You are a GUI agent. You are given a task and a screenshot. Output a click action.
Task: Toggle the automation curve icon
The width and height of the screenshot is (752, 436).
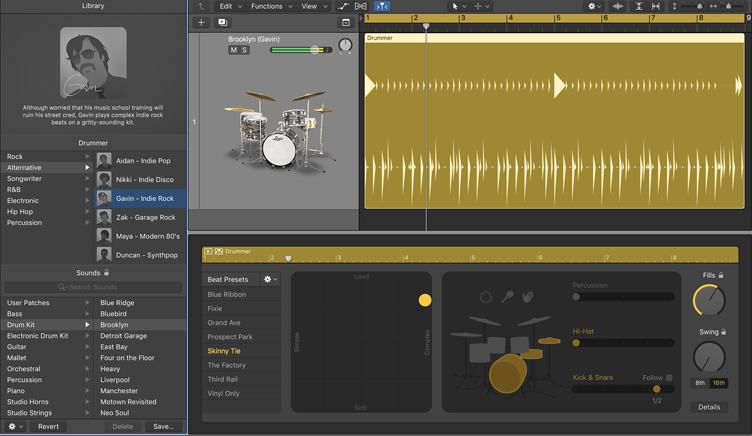pyautogui.click(x=343, y=6)
